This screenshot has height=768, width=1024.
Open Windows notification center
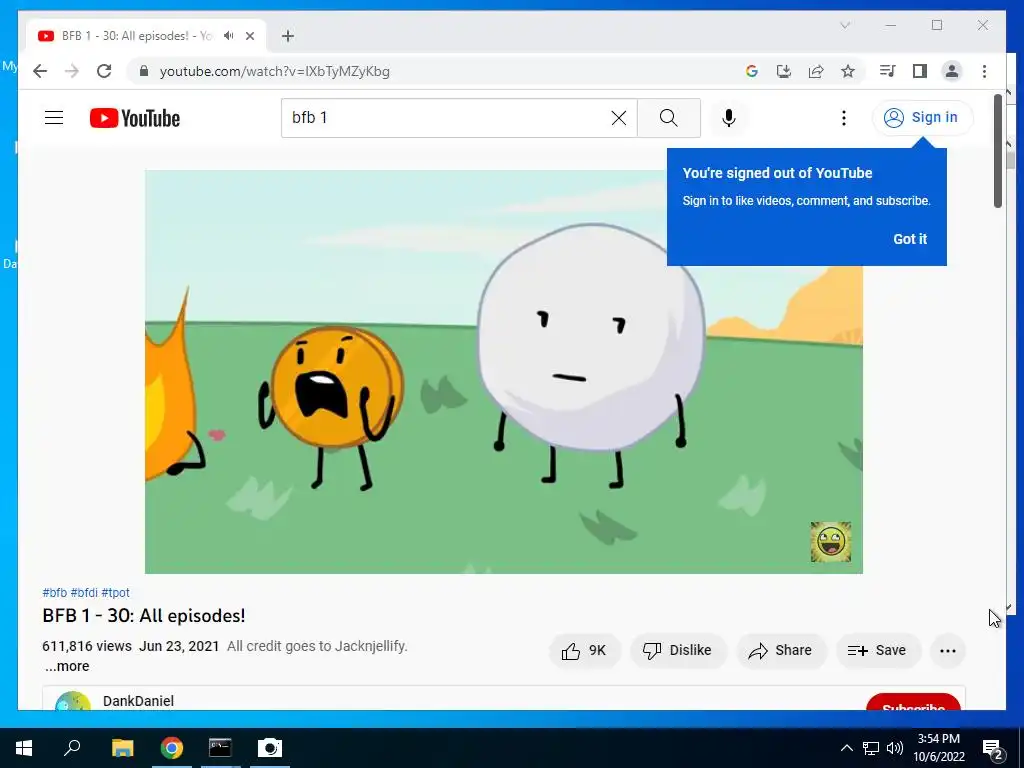coord(993,748)
